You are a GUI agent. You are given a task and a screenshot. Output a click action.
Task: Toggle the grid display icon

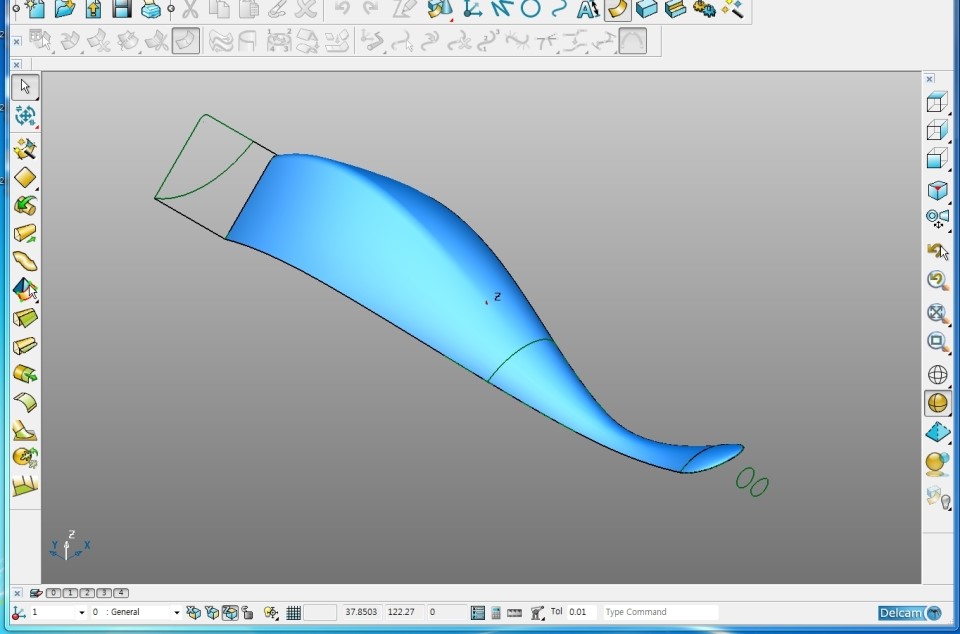(293, 612)
